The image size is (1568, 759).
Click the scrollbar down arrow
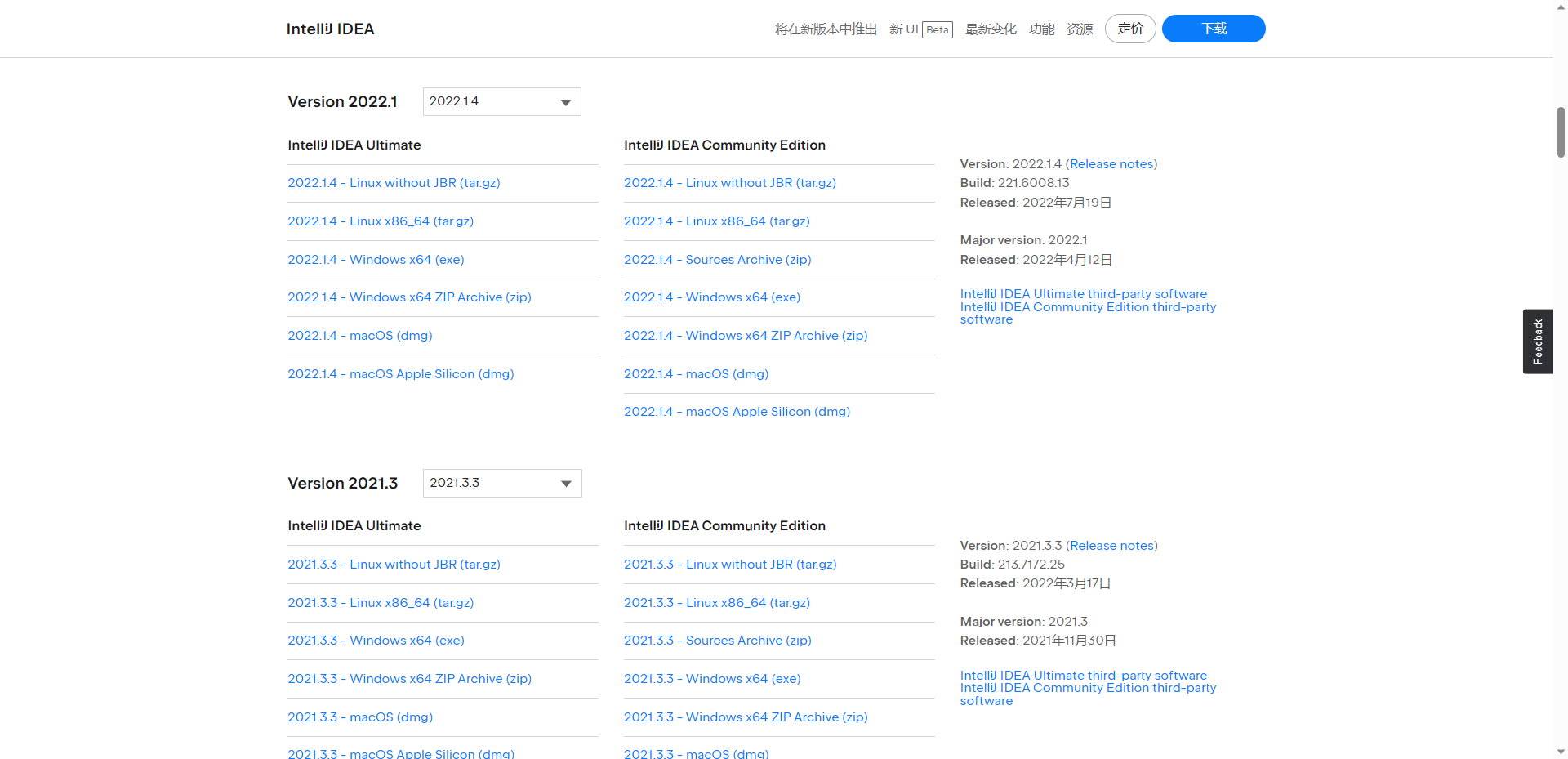click(x=1561, y=752)
